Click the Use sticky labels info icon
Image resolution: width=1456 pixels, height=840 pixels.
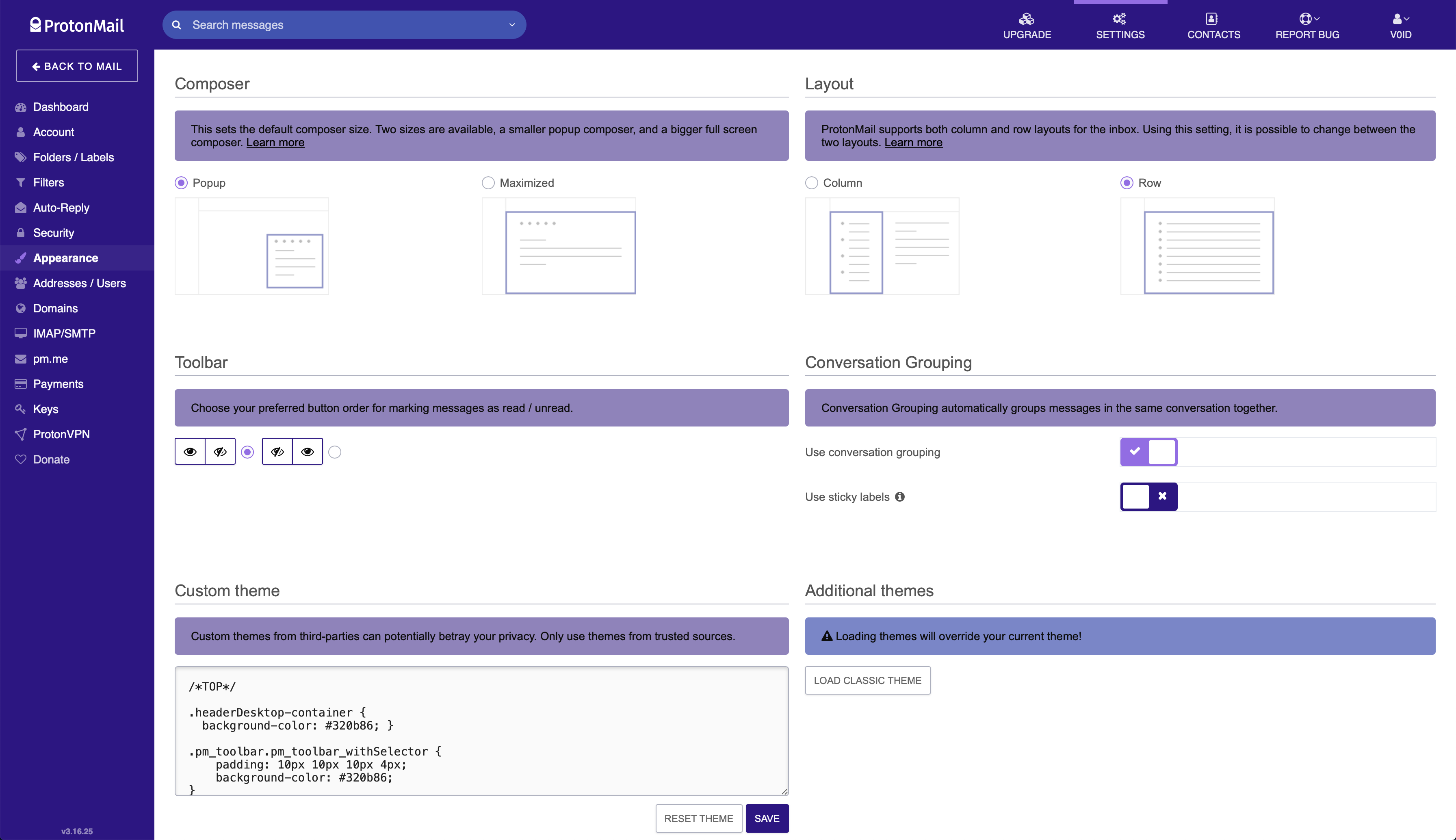click(899, 497)
